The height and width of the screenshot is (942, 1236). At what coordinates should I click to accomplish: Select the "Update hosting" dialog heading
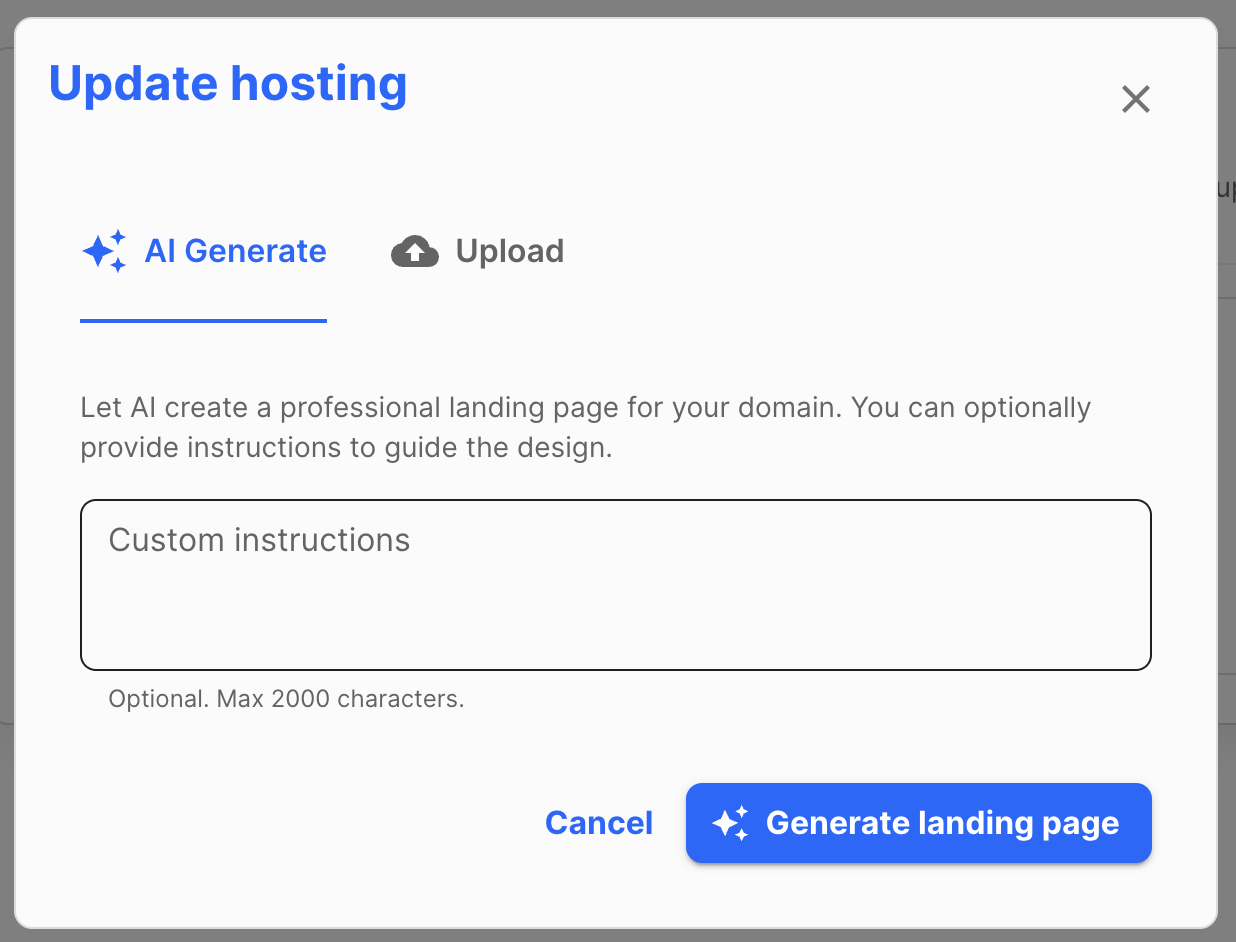tap(228, 84)
